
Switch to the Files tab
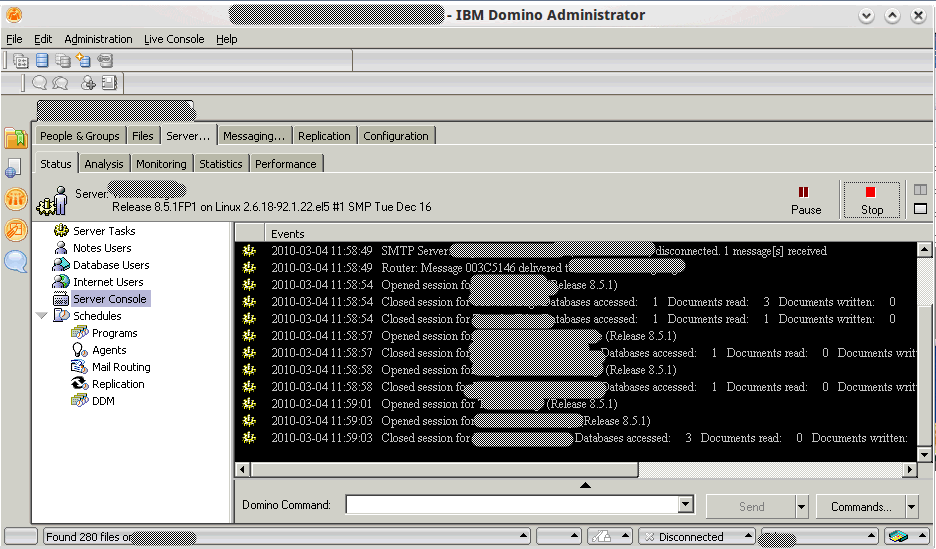coord(143,135)
